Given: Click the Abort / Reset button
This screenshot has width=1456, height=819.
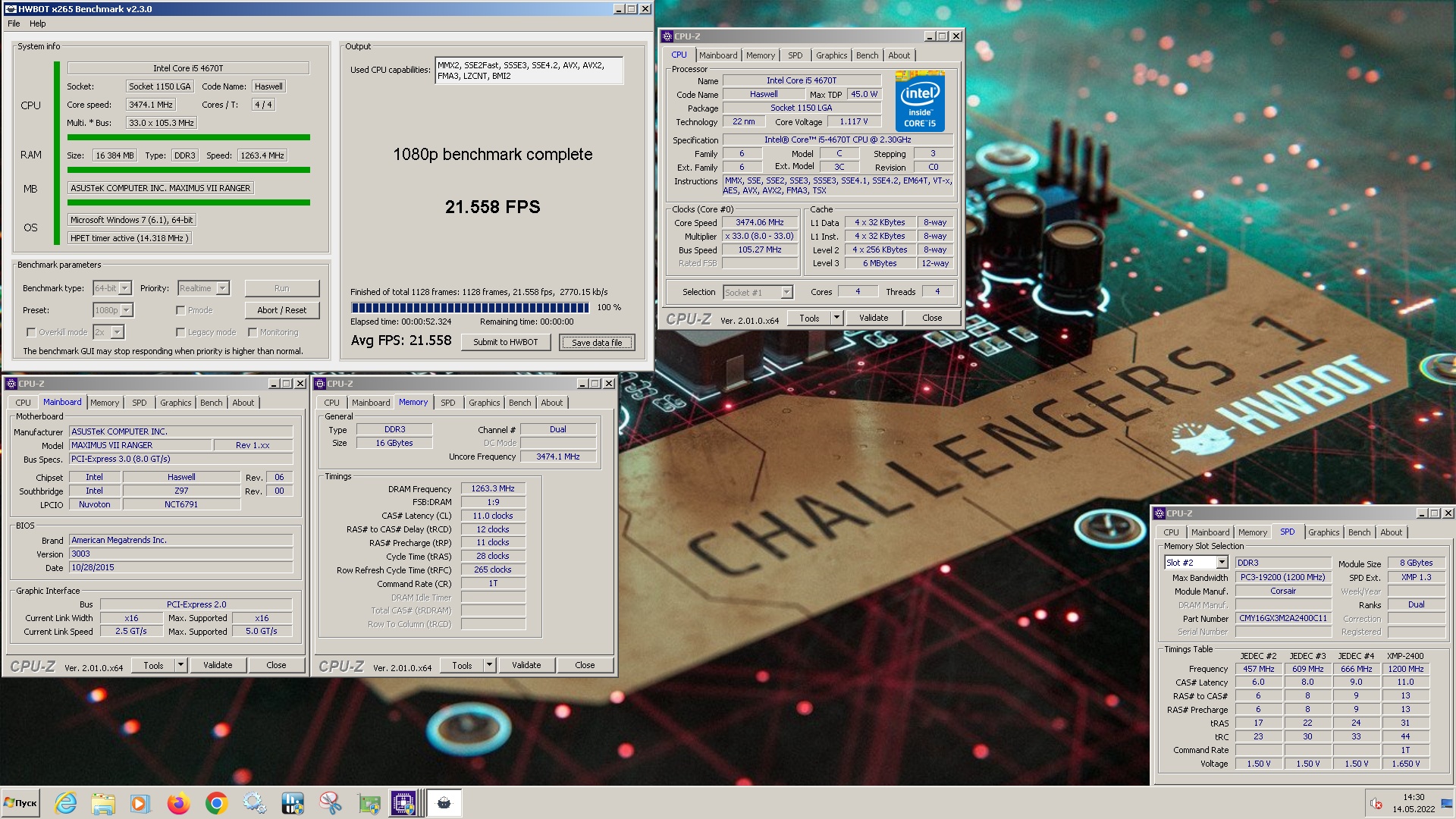Looking at the screenshot, I should [282, 310].
